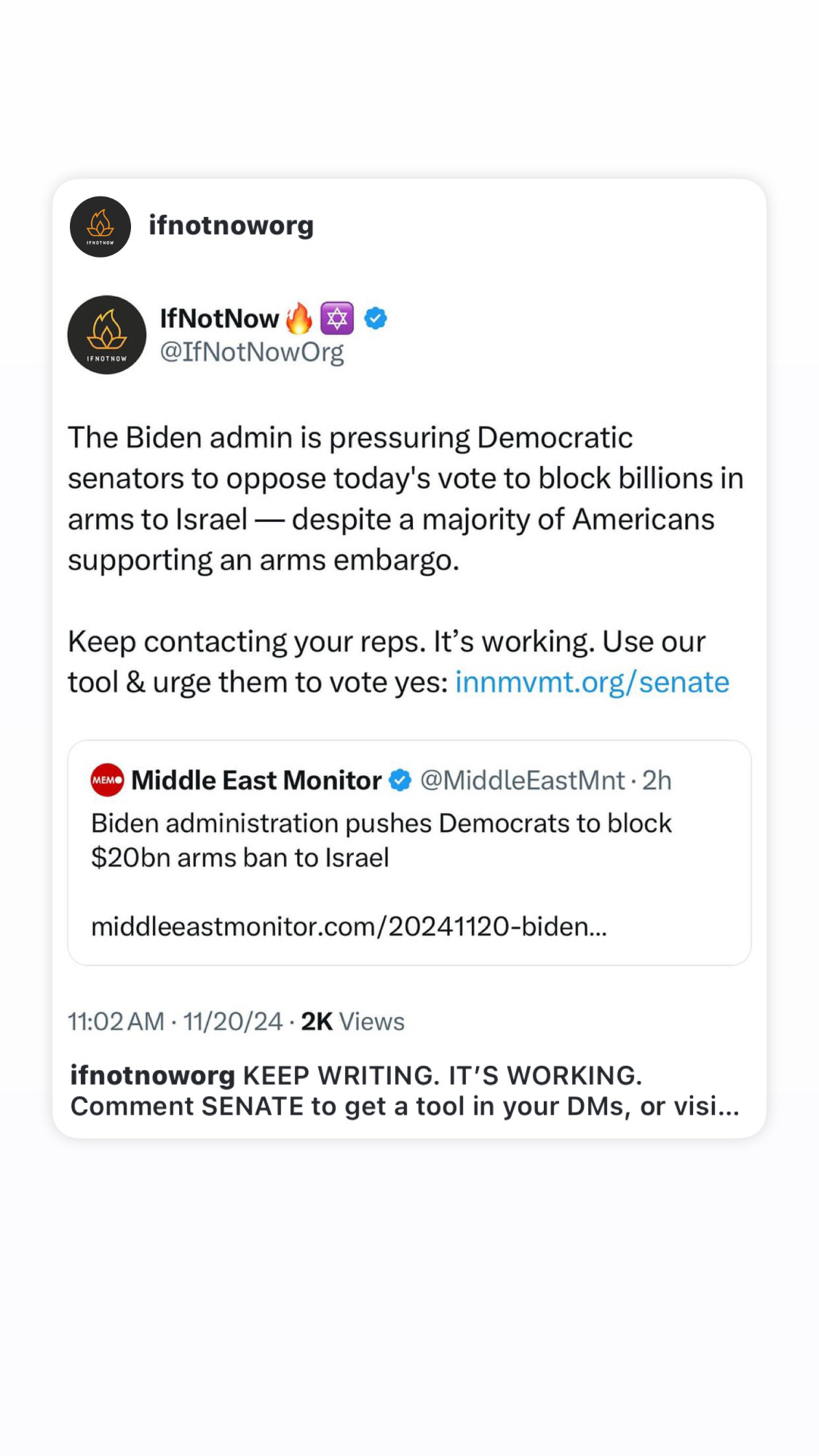The image size is (819, 1456).
Task: Tap IfNotNow's blue verified badge
Action: pyautogui.click(x=376, y=319)
